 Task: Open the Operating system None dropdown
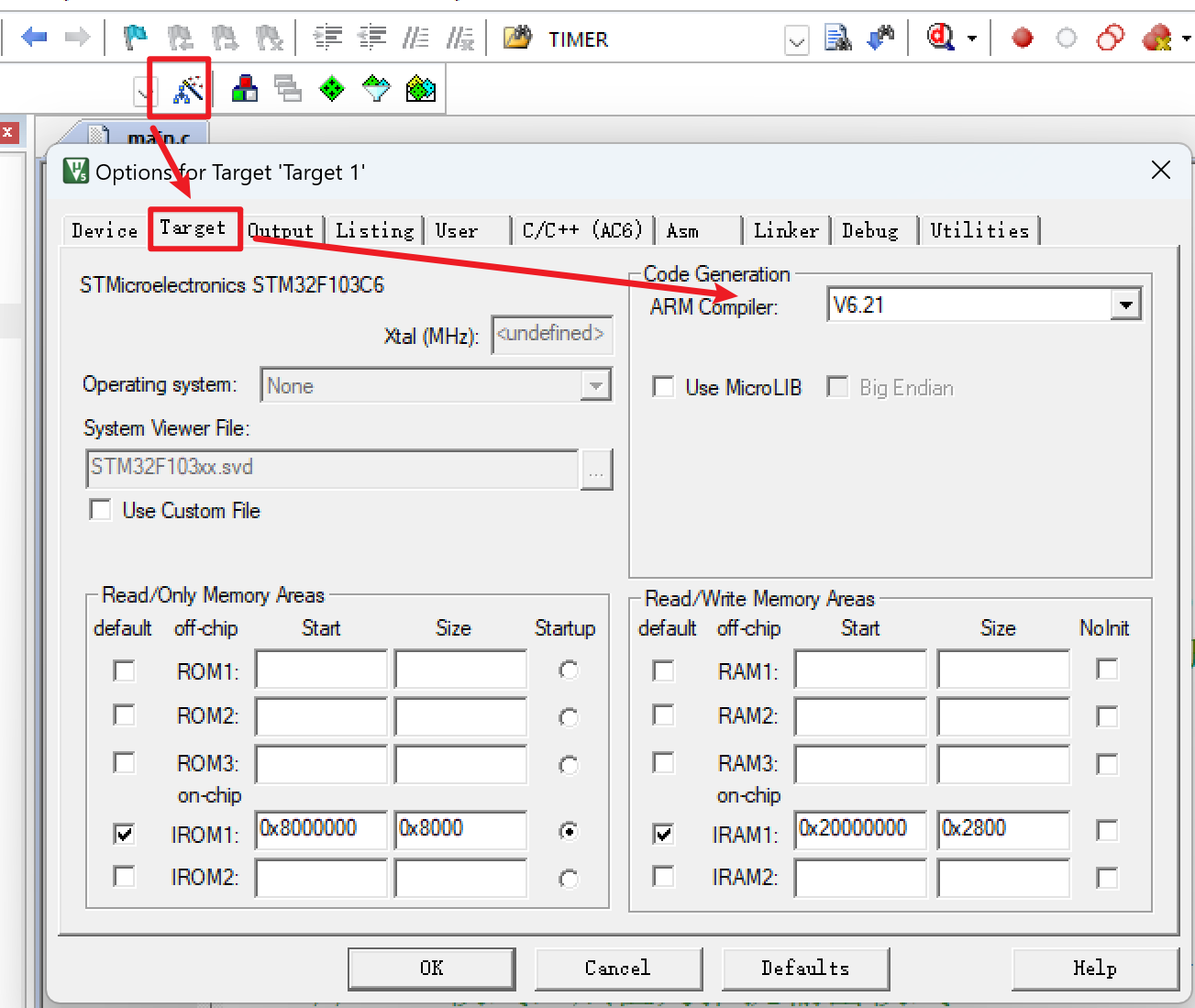coord(596,386)
